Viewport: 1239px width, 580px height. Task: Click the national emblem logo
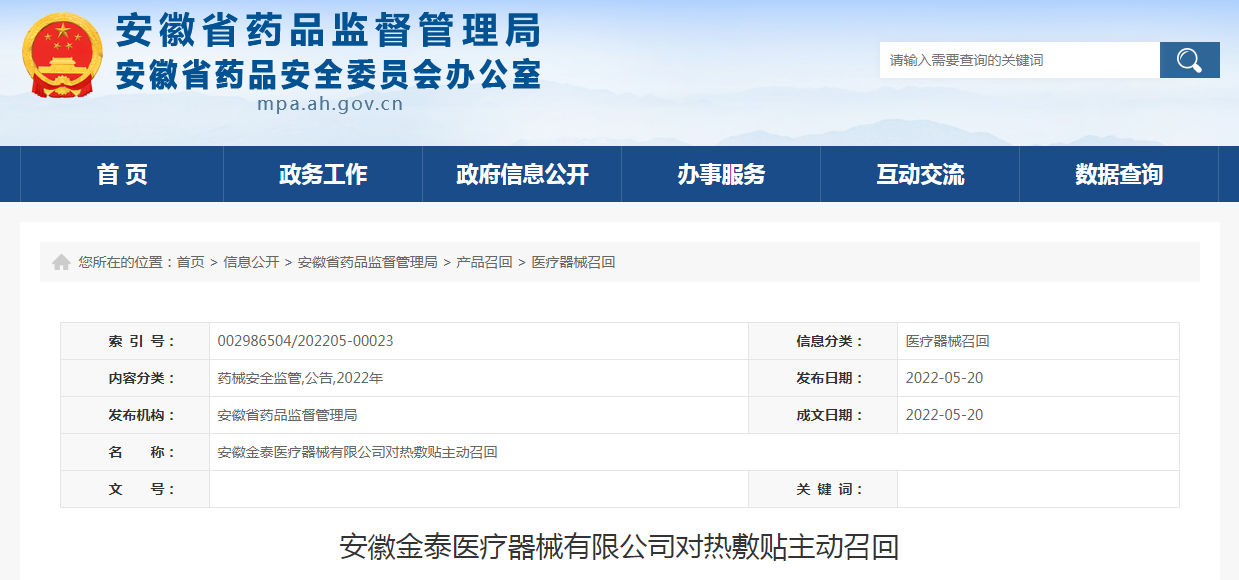63,55
